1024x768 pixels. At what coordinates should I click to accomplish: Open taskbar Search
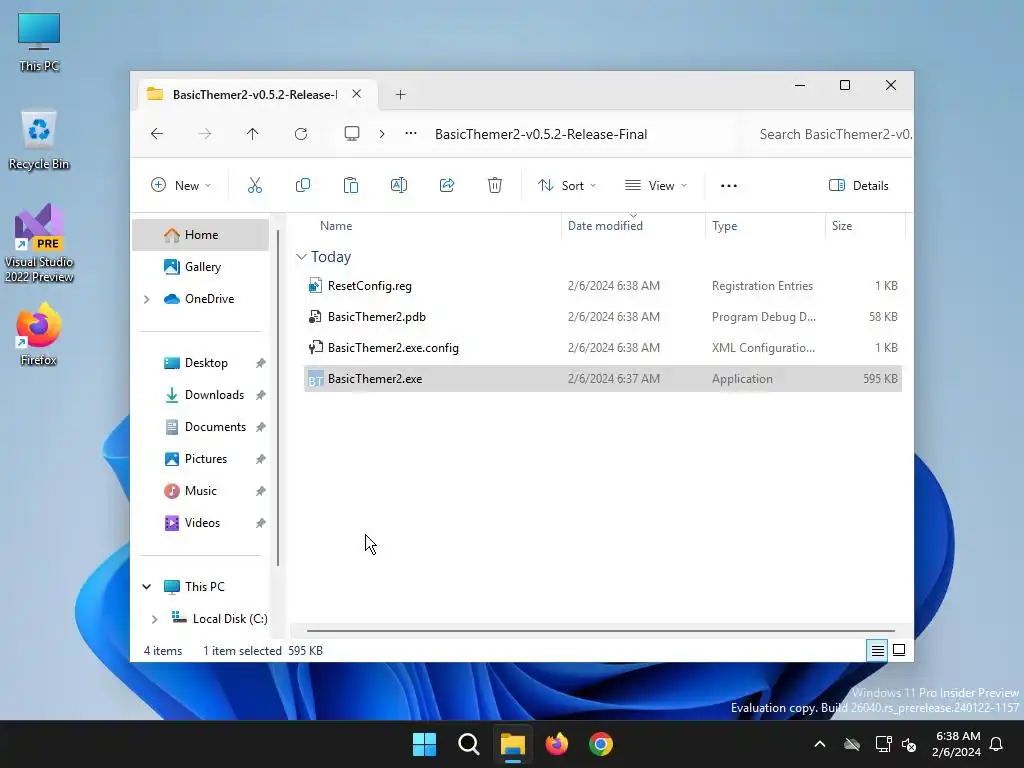(x=469, y=744)
